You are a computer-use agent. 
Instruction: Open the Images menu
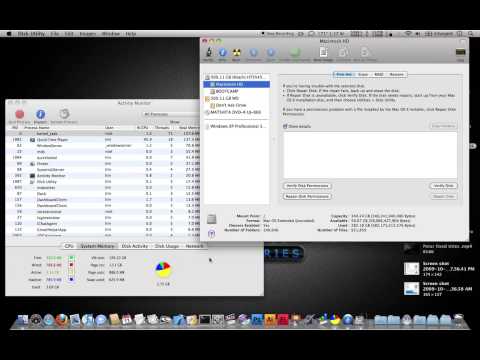pyautogui.click(x=87, y=34)
